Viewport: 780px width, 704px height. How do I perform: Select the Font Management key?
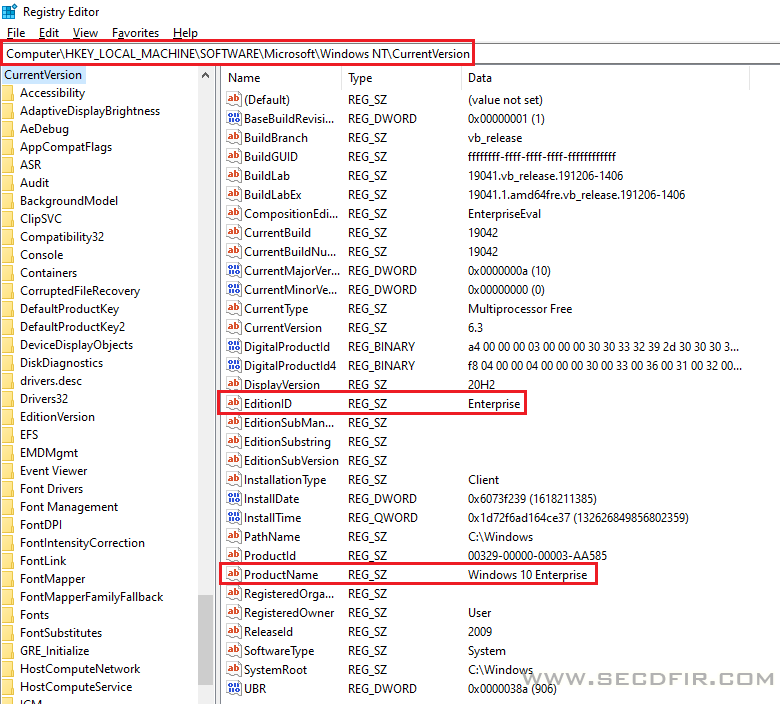(69, 507)
